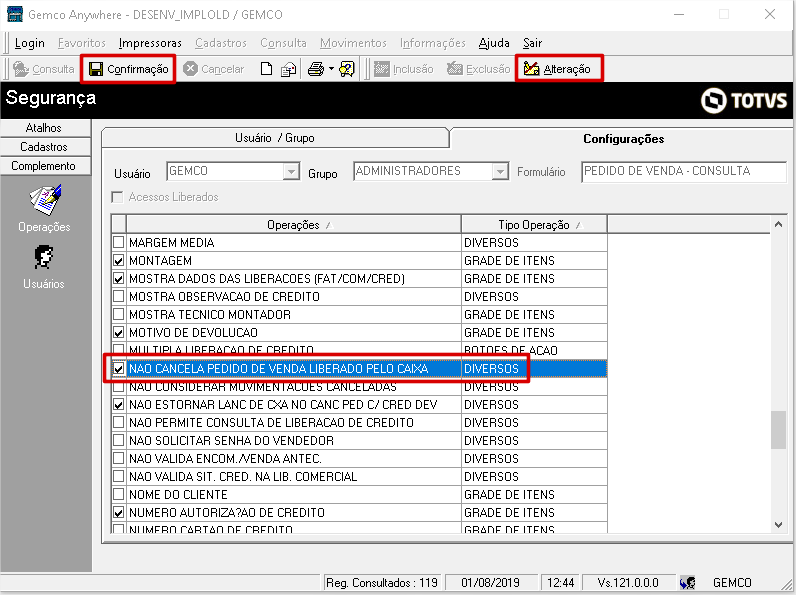Open Usuários in the sidebar
This screenshot has width=796, height=595.
point(44,268)
